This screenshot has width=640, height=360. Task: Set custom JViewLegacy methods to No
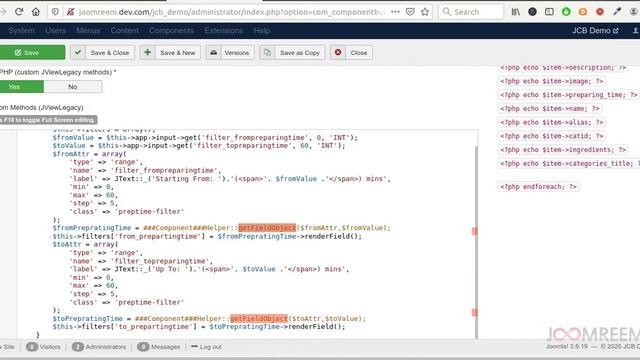[73, 87]
